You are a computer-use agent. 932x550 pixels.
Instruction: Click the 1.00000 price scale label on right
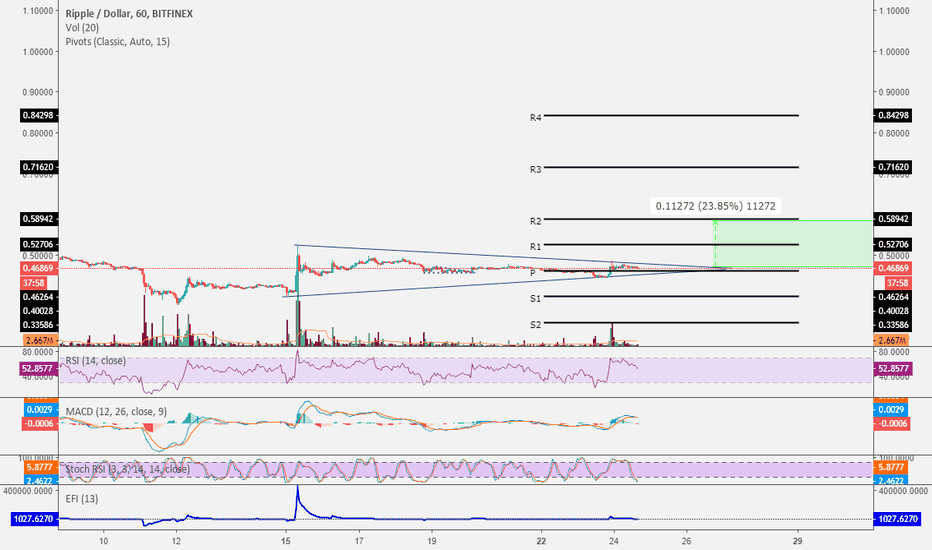[894, 52]
